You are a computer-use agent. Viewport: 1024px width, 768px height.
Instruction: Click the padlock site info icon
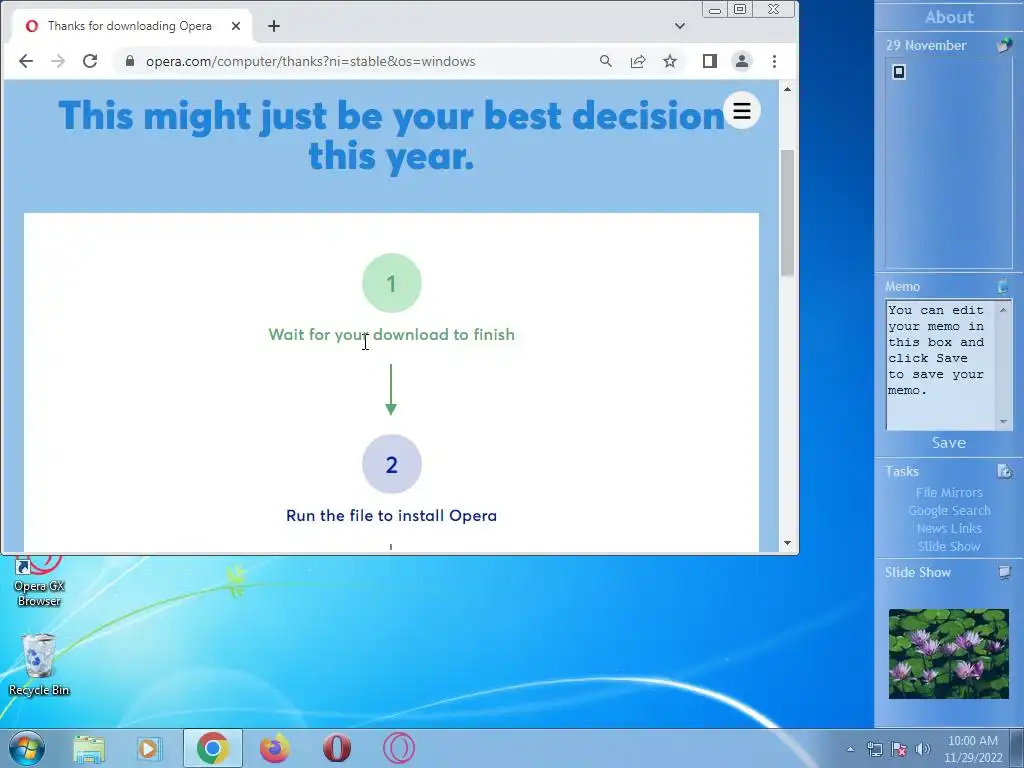coord(130,61)
